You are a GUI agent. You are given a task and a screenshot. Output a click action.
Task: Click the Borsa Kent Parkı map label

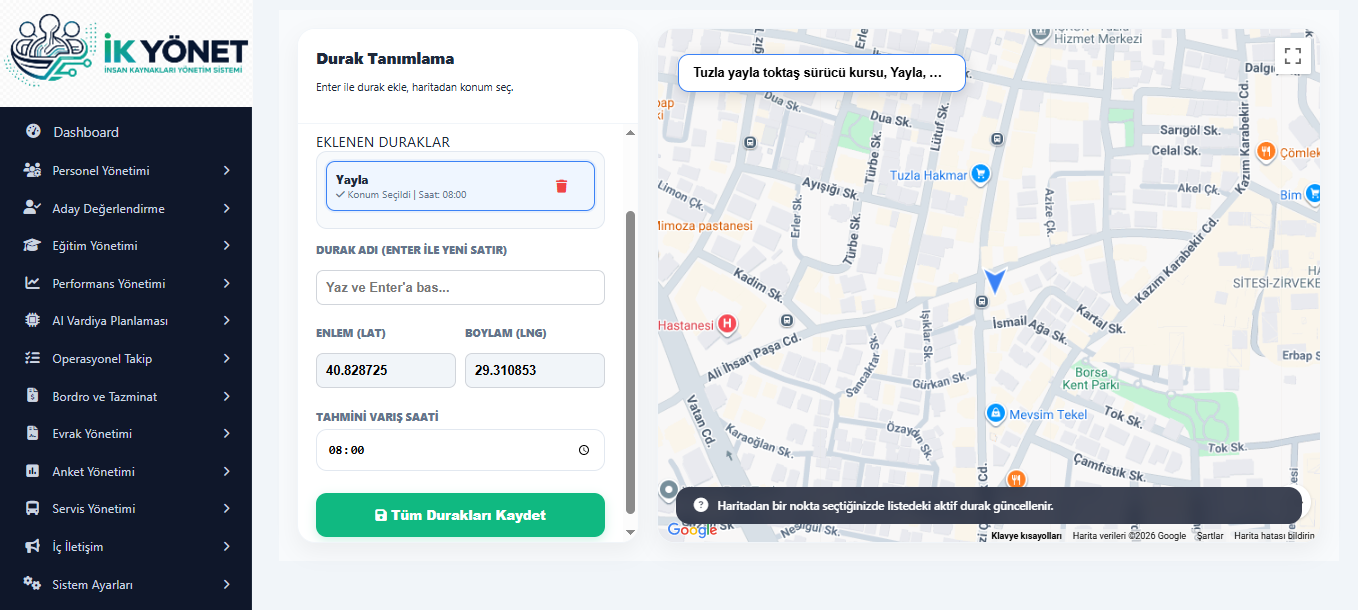pyautogui.click(x=1090, y=378)
